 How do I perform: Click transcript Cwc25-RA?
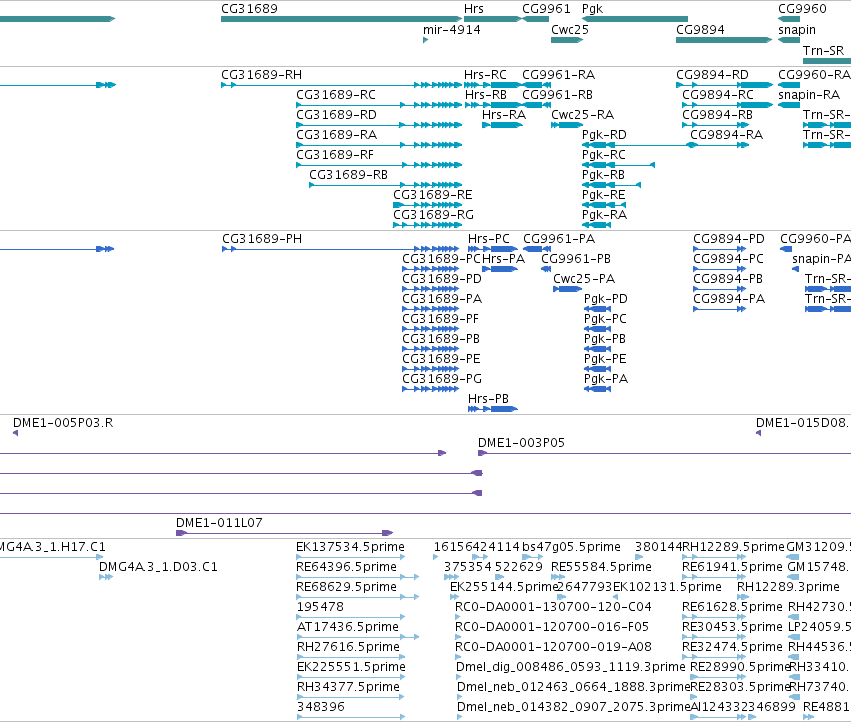click(x=567, y=125)
